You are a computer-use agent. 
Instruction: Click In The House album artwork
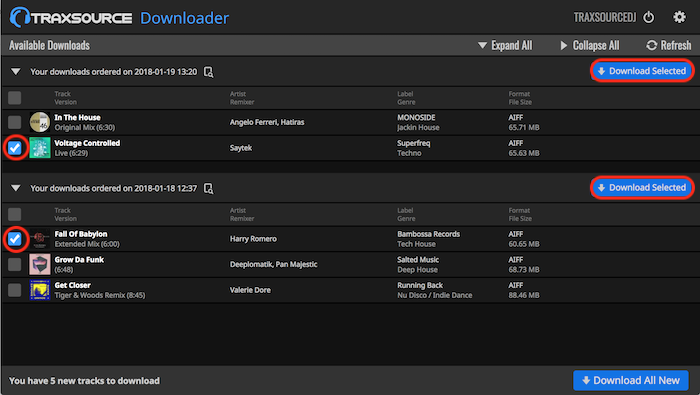click(x=40, y=122)
